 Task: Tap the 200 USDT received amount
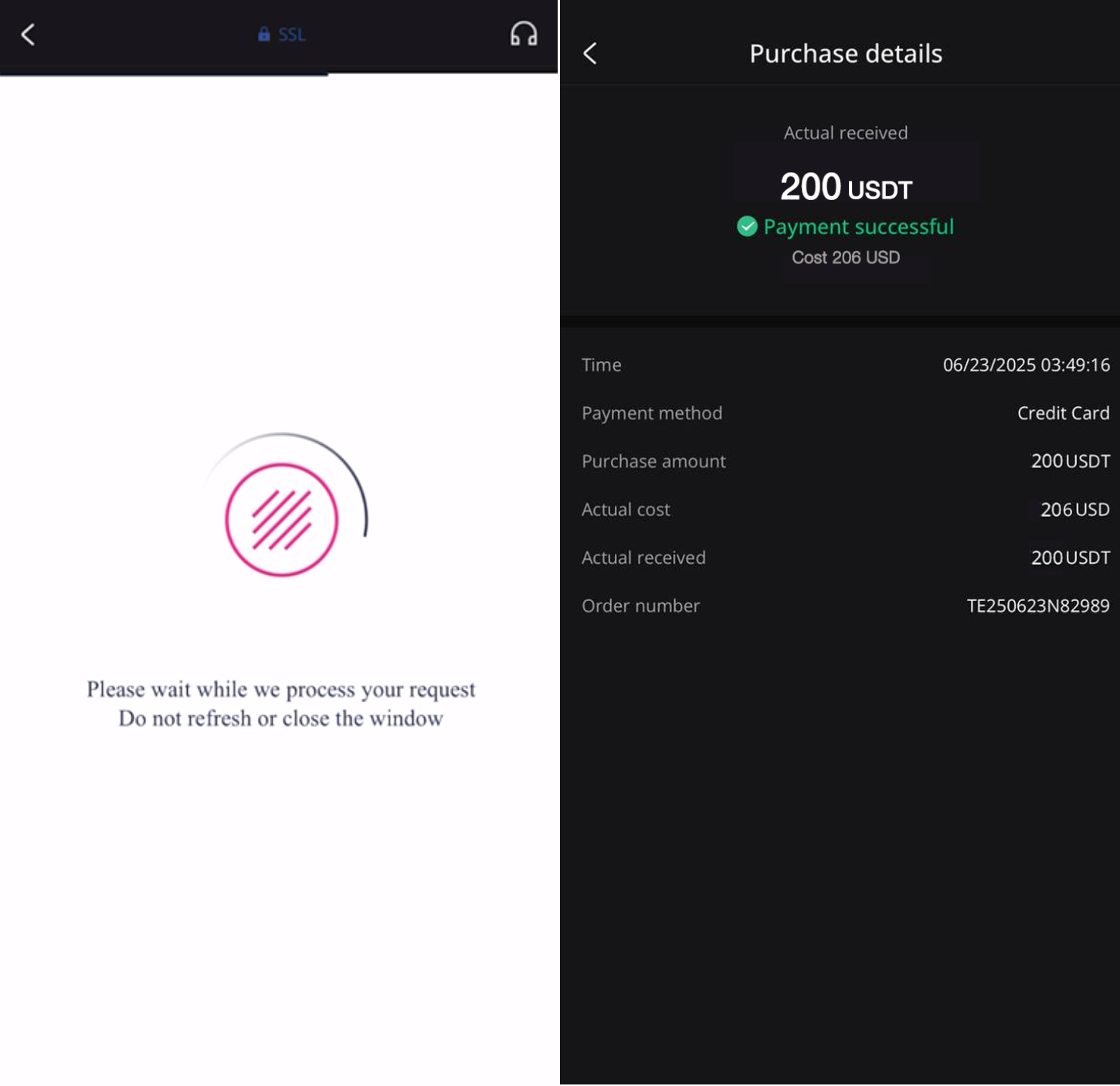tap(846, 187)
